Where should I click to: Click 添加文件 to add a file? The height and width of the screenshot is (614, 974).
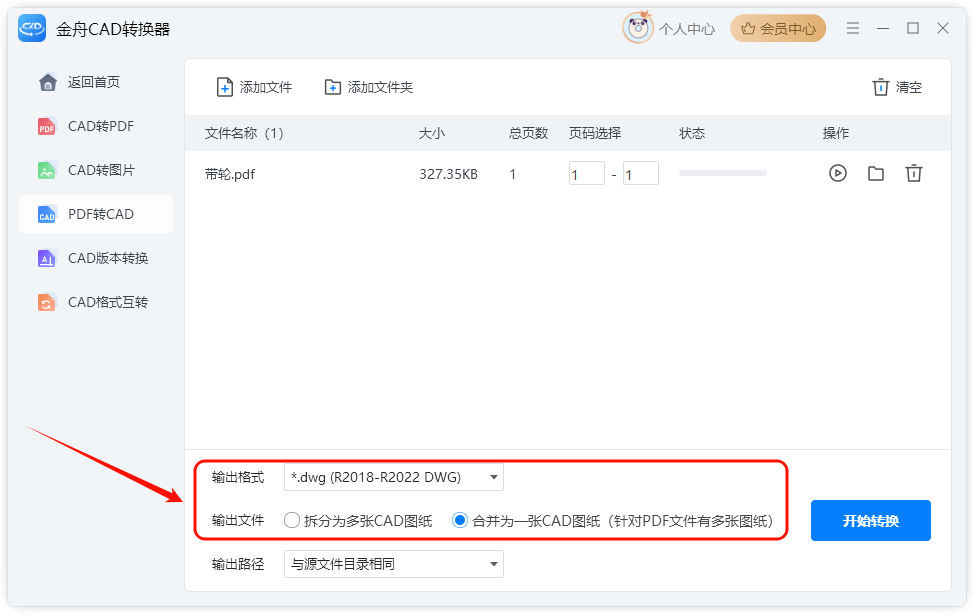pos(254,88)
